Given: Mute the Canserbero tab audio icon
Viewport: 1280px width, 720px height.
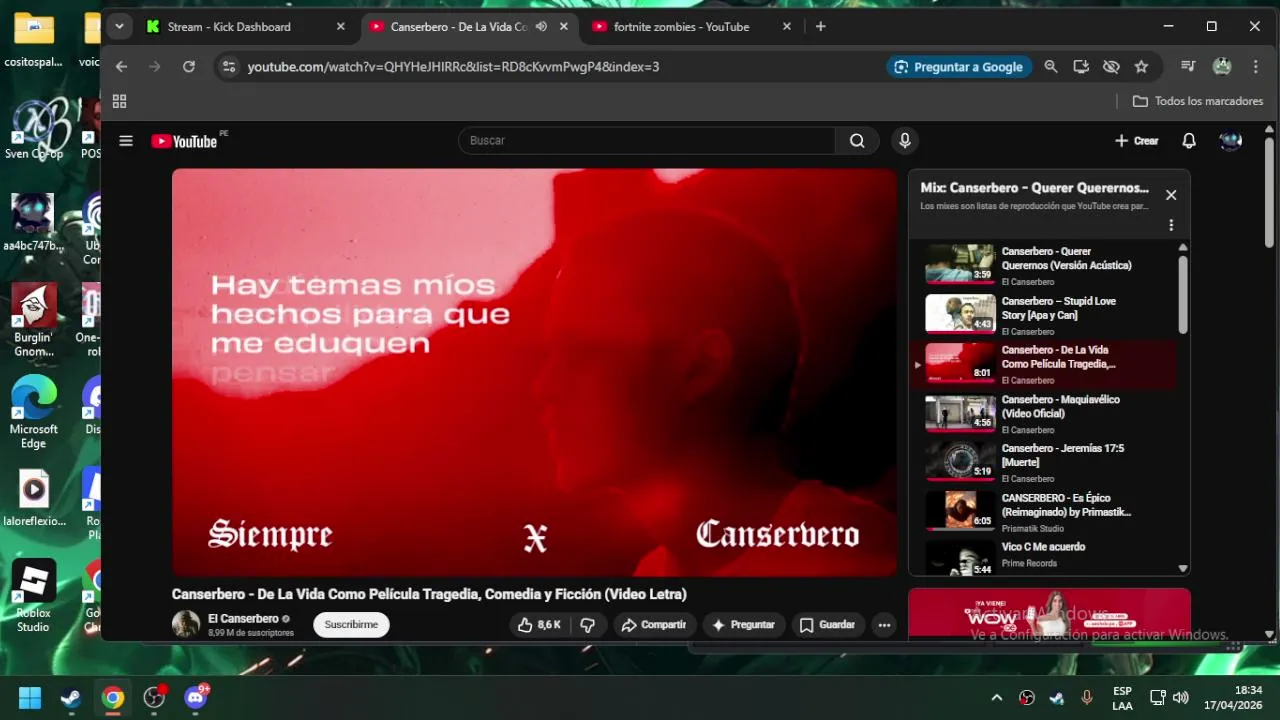Looking at the screenshot, I should pyautogui.click(x=541, y=27).
